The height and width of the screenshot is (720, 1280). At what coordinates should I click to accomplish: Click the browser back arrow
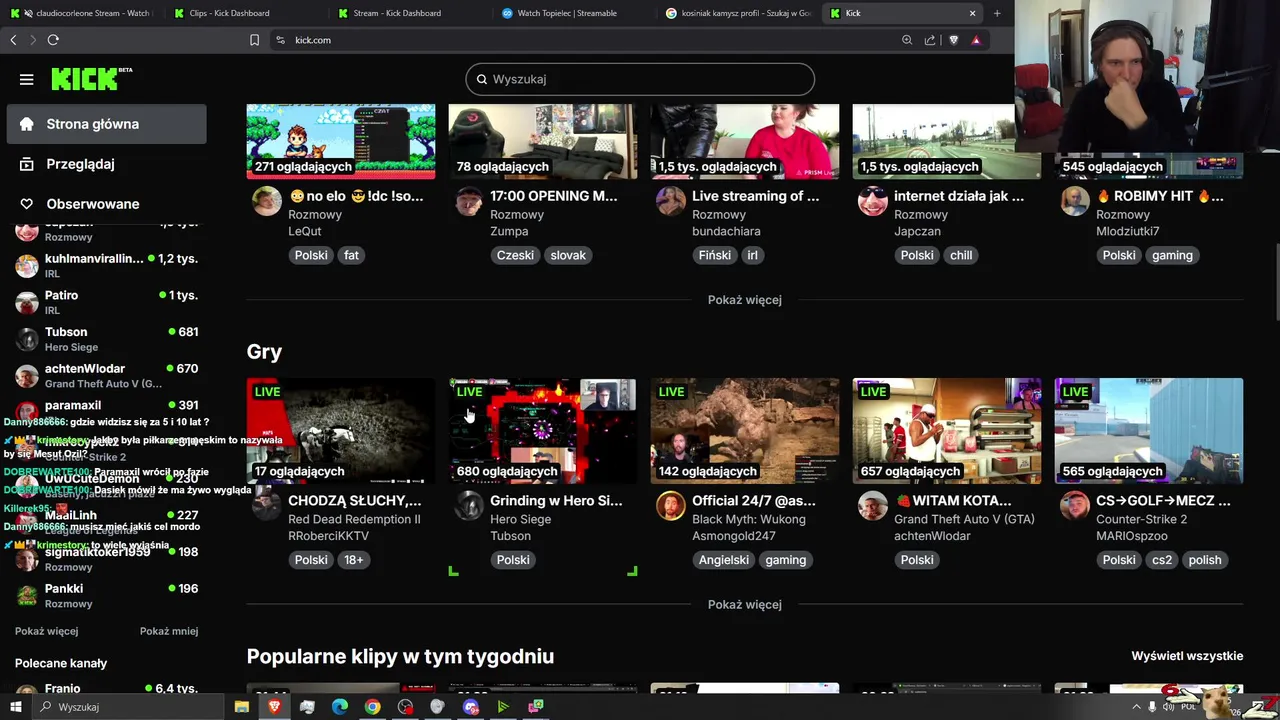pos(13,40)
